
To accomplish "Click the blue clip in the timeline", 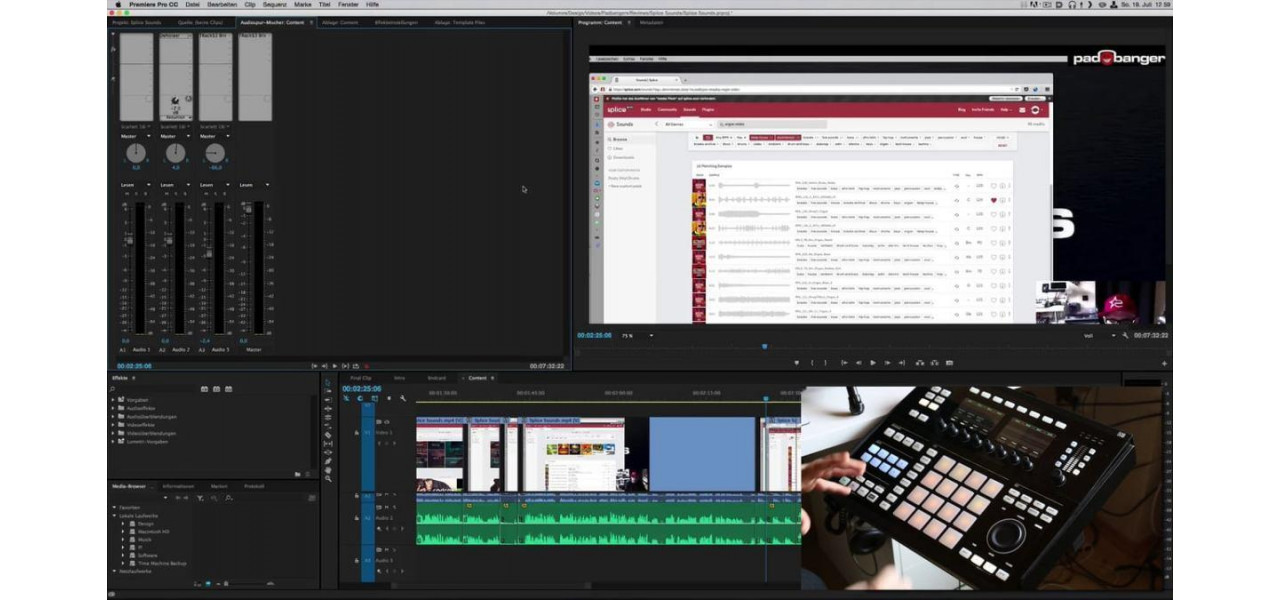I will click(x=702, y=453).
